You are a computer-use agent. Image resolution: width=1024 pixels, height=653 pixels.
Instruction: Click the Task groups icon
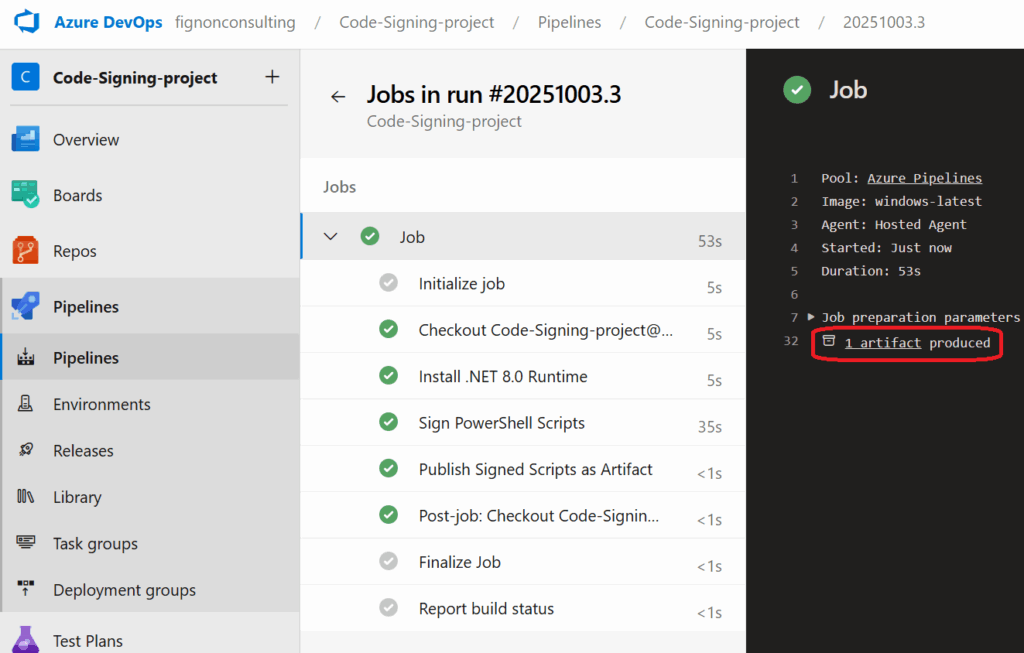pyautogui.click(x=26, y=544)
